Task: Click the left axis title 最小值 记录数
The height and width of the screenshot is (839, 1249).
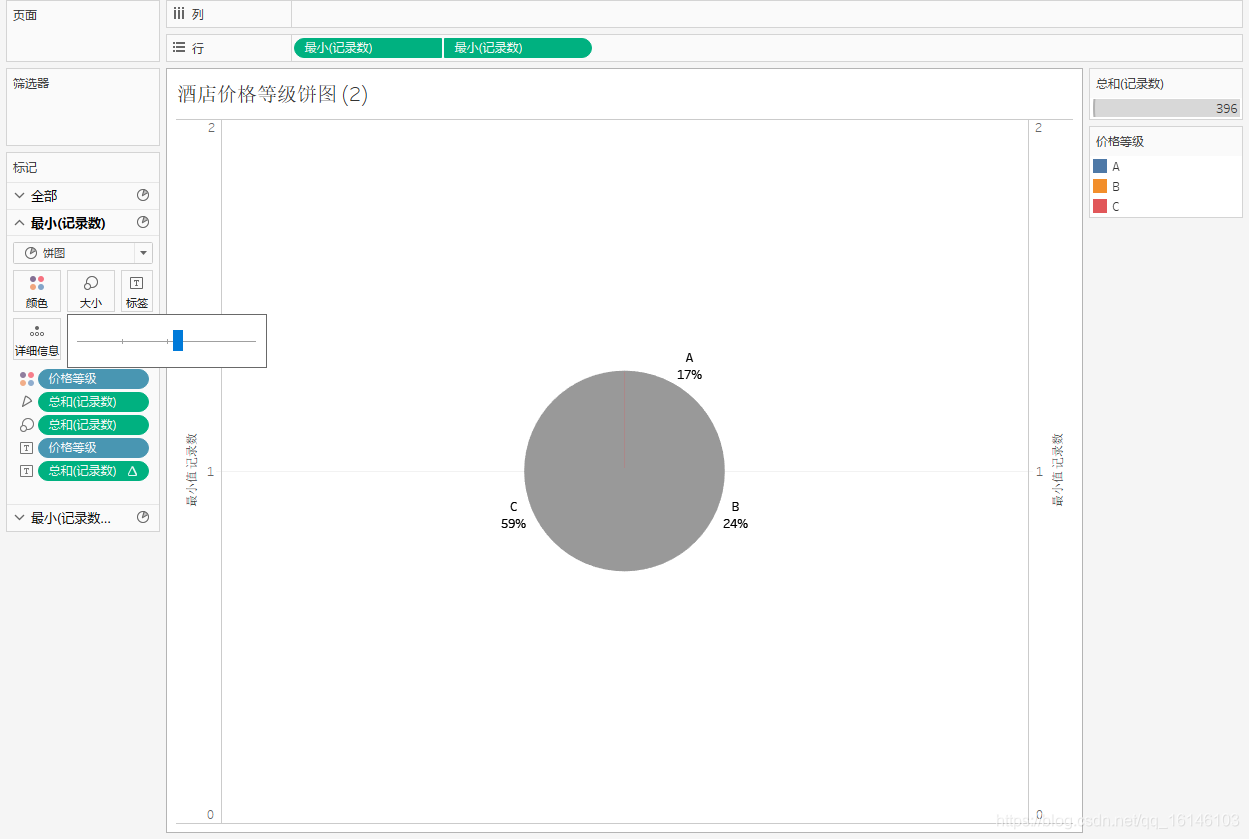Action: click(x=192, y=470)
